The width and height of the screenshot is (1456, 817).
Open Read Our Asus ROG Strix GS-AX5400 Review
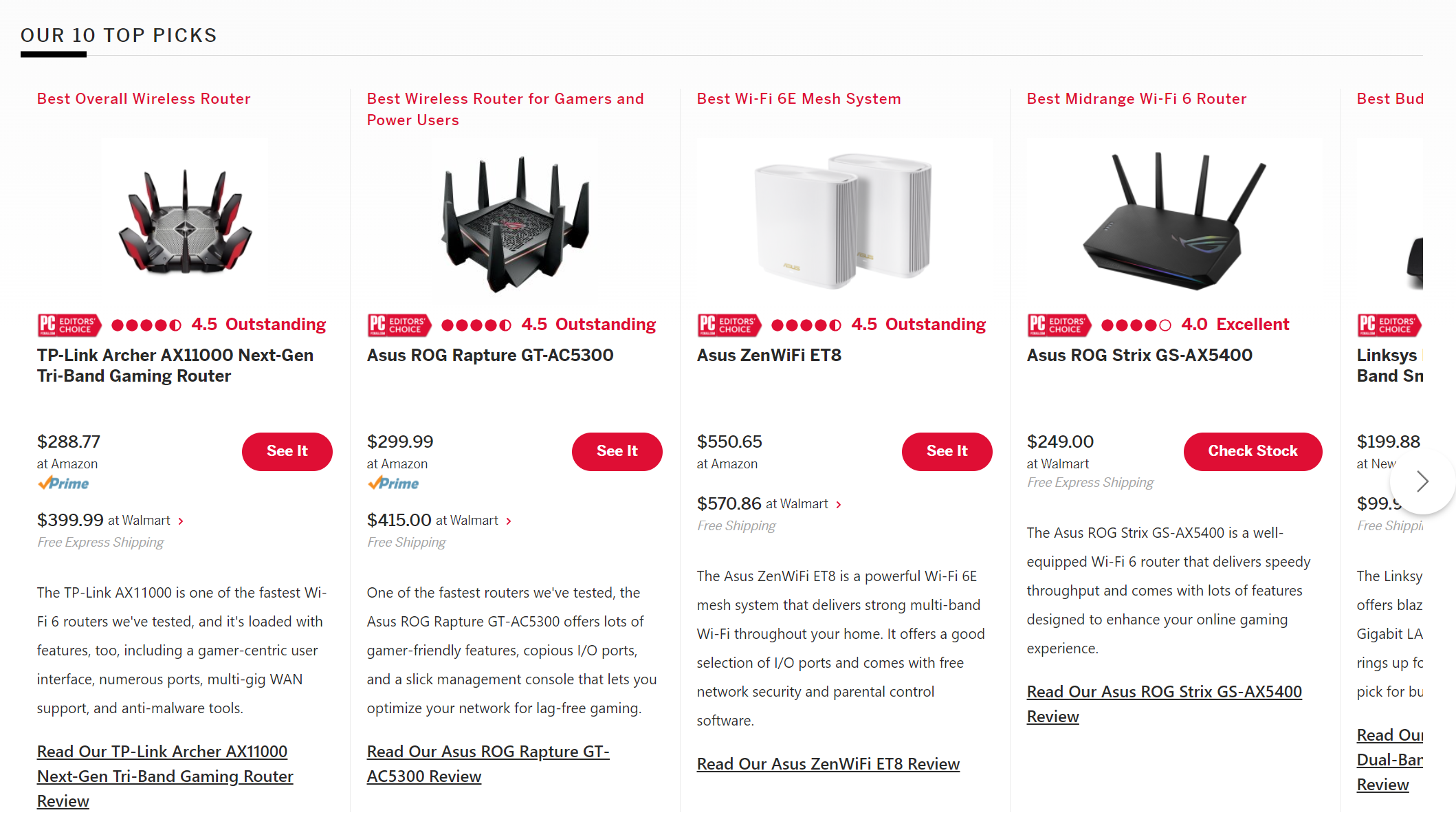click(1165, 704)
